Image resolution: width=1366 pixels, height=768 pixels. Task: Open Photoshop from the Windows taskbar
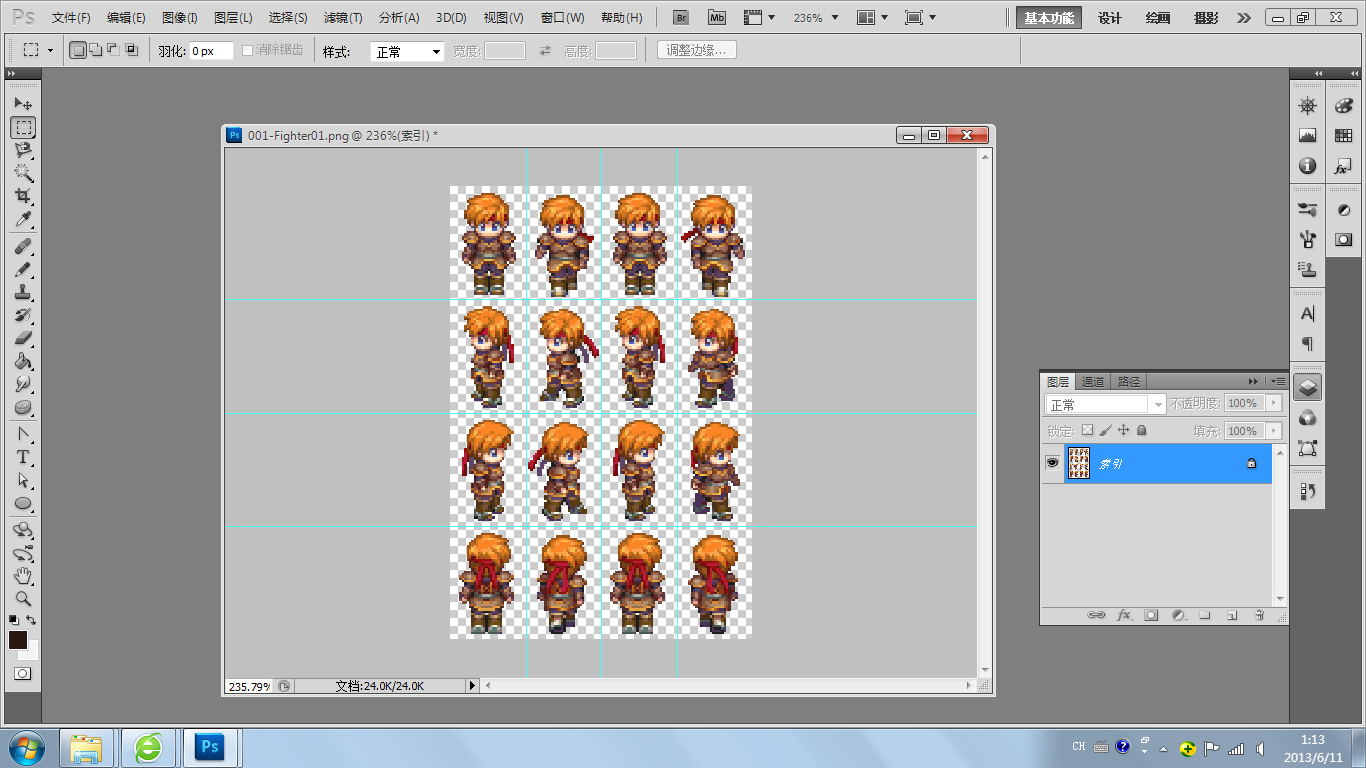tap(210, 747)
